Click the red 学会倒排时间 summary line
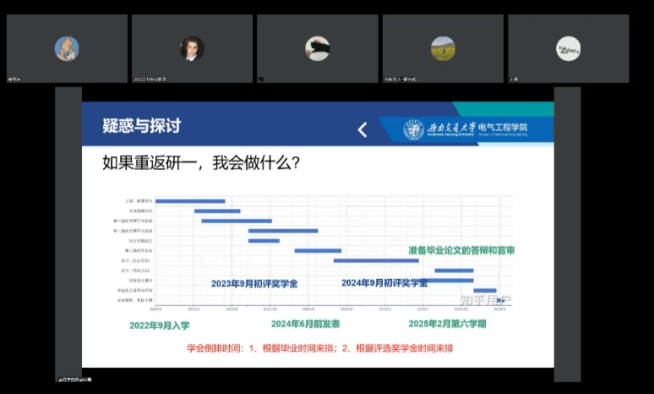The image size is (654, 394). [320, 348]
